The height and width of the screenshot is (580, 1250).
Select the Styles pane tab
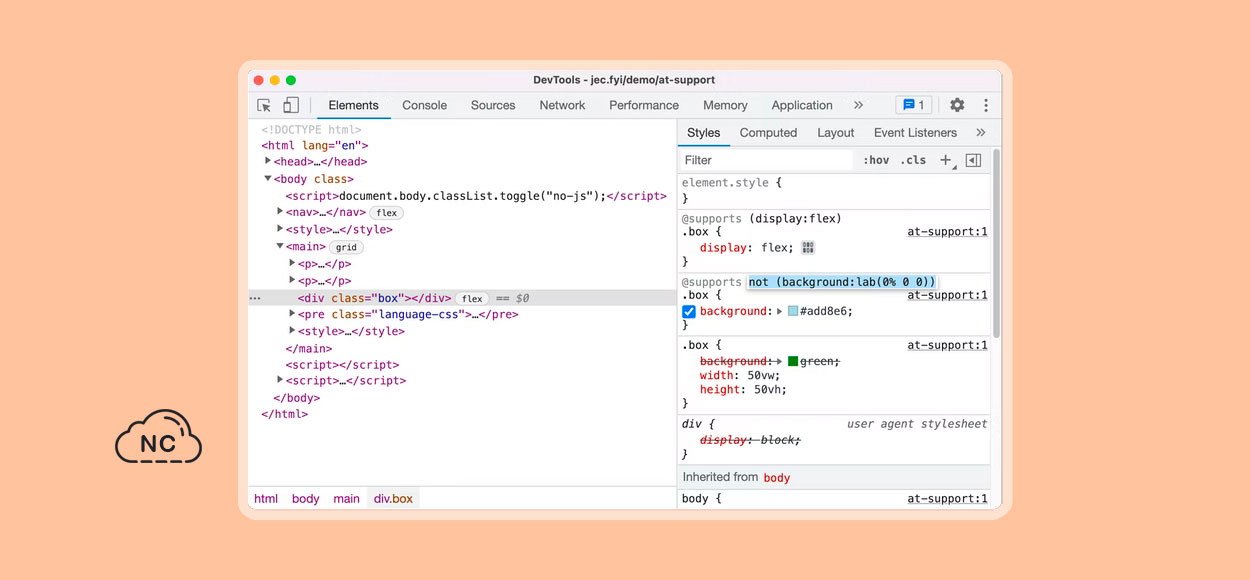tap(703, 132)
